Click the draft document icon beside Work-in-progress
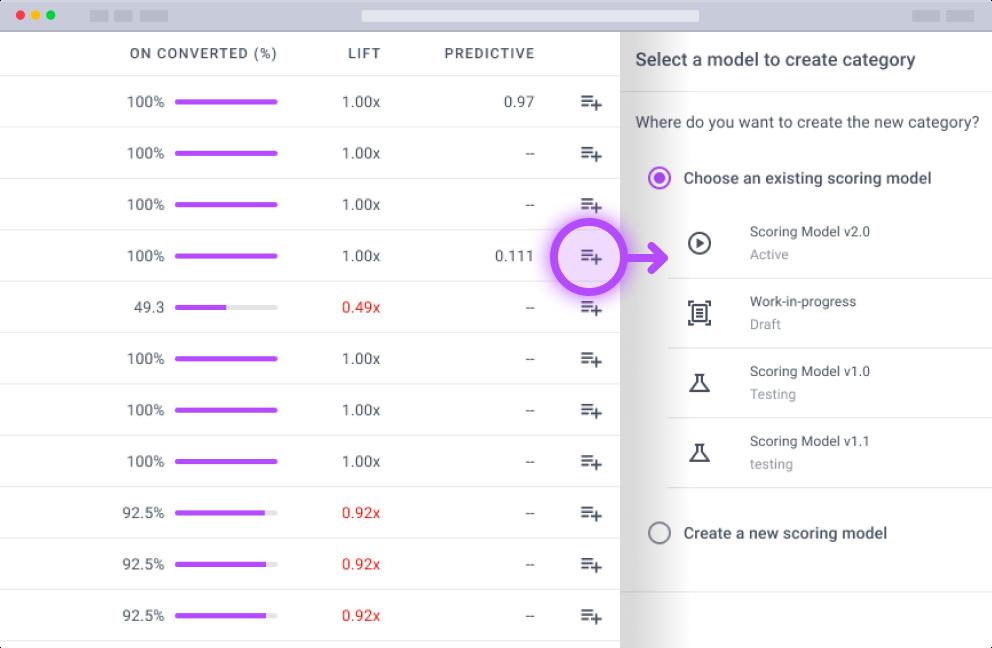The width and height of the screenshot is (992, 648). pos(700,313)
